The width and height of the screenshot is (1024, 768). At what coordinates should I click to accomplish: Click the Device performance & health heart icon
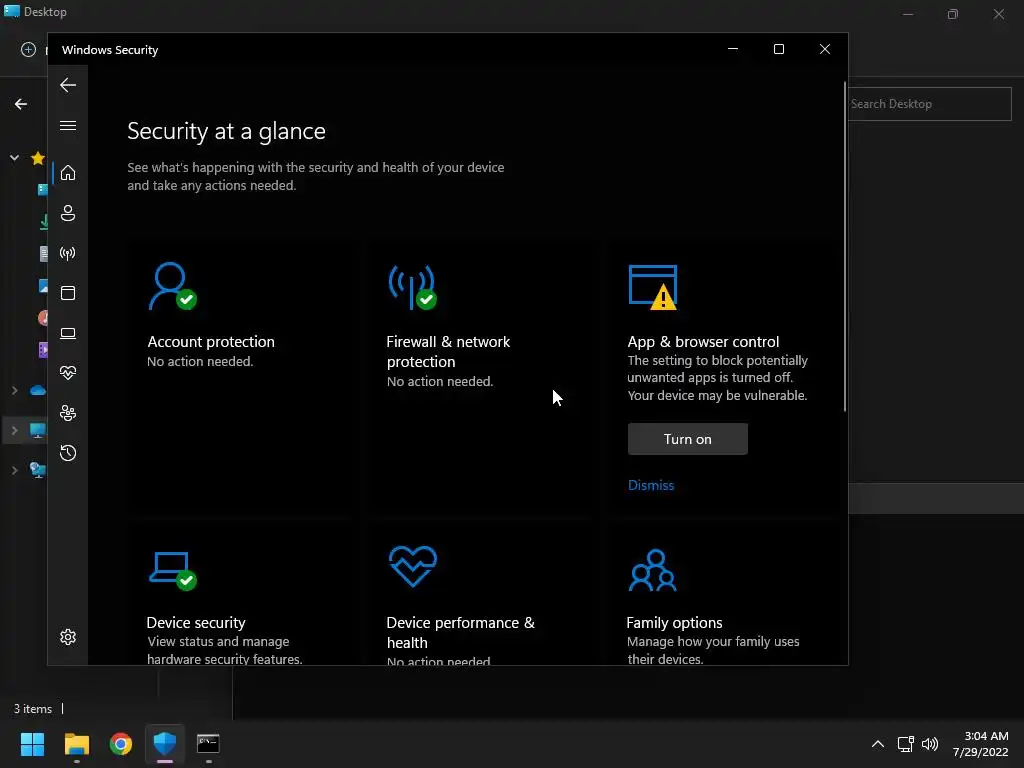tap(413, 566)
